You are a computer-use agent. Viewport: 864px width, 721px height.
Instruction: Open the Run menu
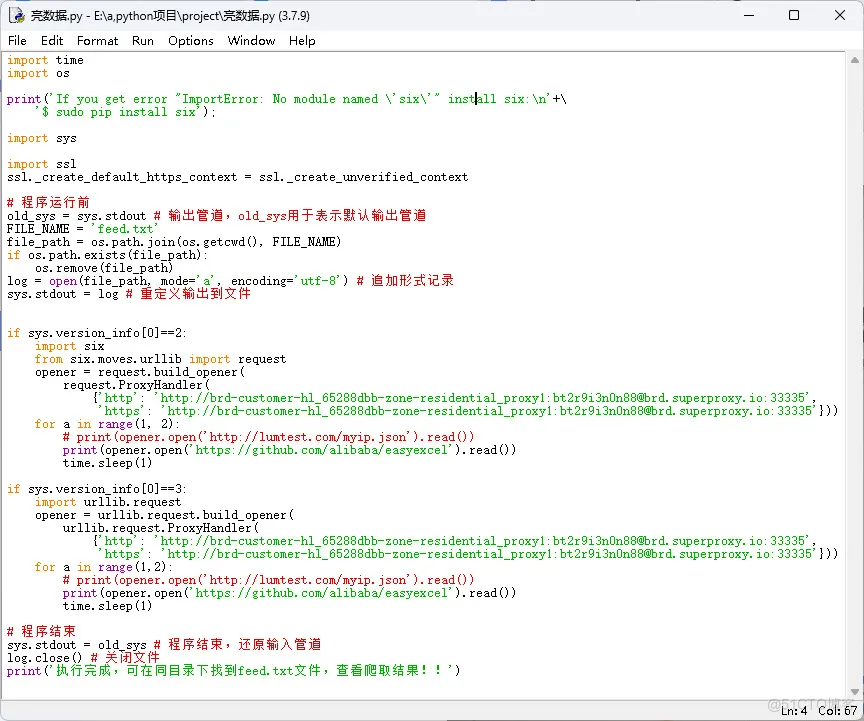coord(143,41)
